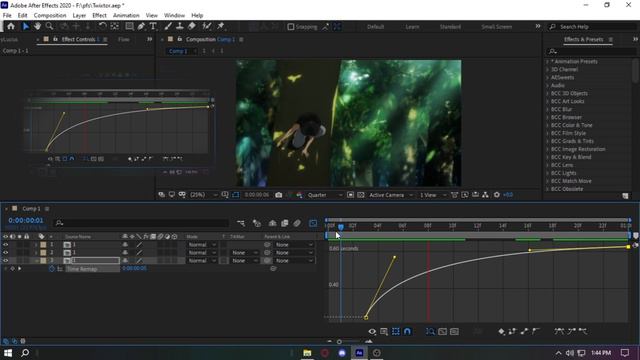Open layer 3 parent None dropdown
The width and height of the screenshot is (640, 360).
(294, 260)
